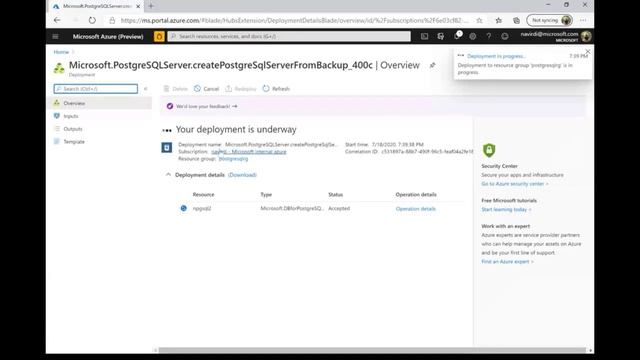Click the resource name in the deployment table
Image resolution: width=640 pixels, height=360 pixels.
[x=202, y=208]
